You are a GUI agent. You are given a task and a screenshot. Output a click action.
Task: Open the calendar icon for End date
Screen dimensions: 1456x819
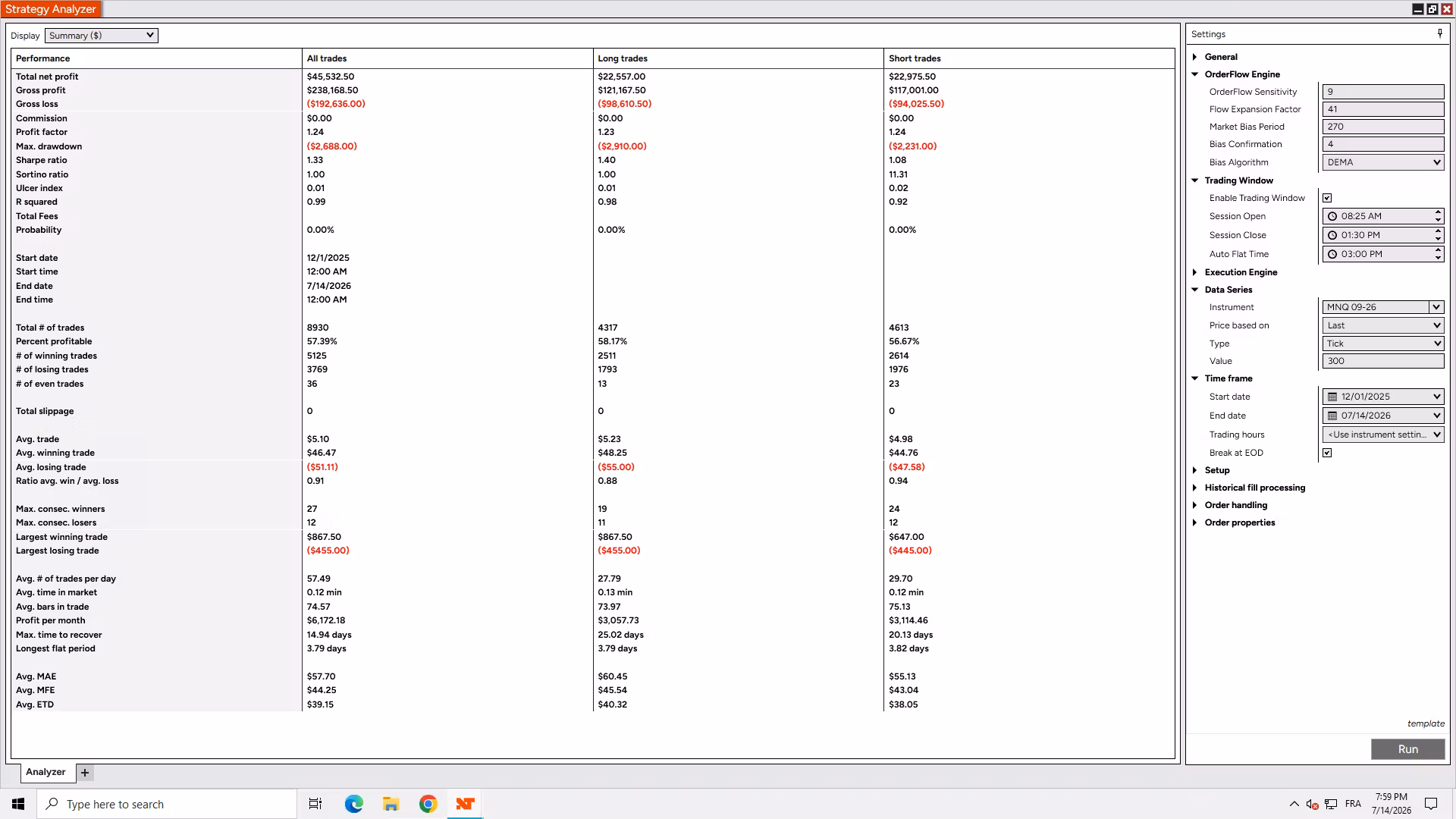pos(1332,416)
